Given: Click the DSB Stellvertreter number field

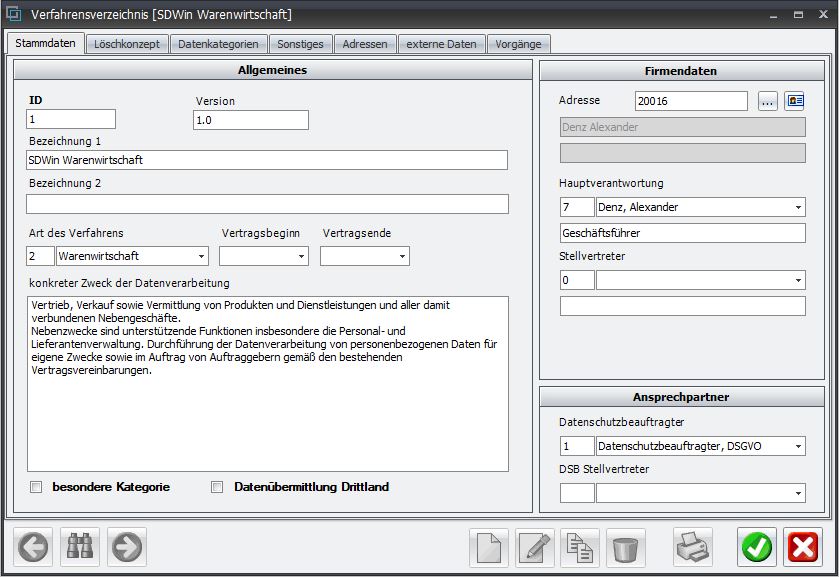Looking at the screenshot, I should pyautogui.click(x=577, y=493).
